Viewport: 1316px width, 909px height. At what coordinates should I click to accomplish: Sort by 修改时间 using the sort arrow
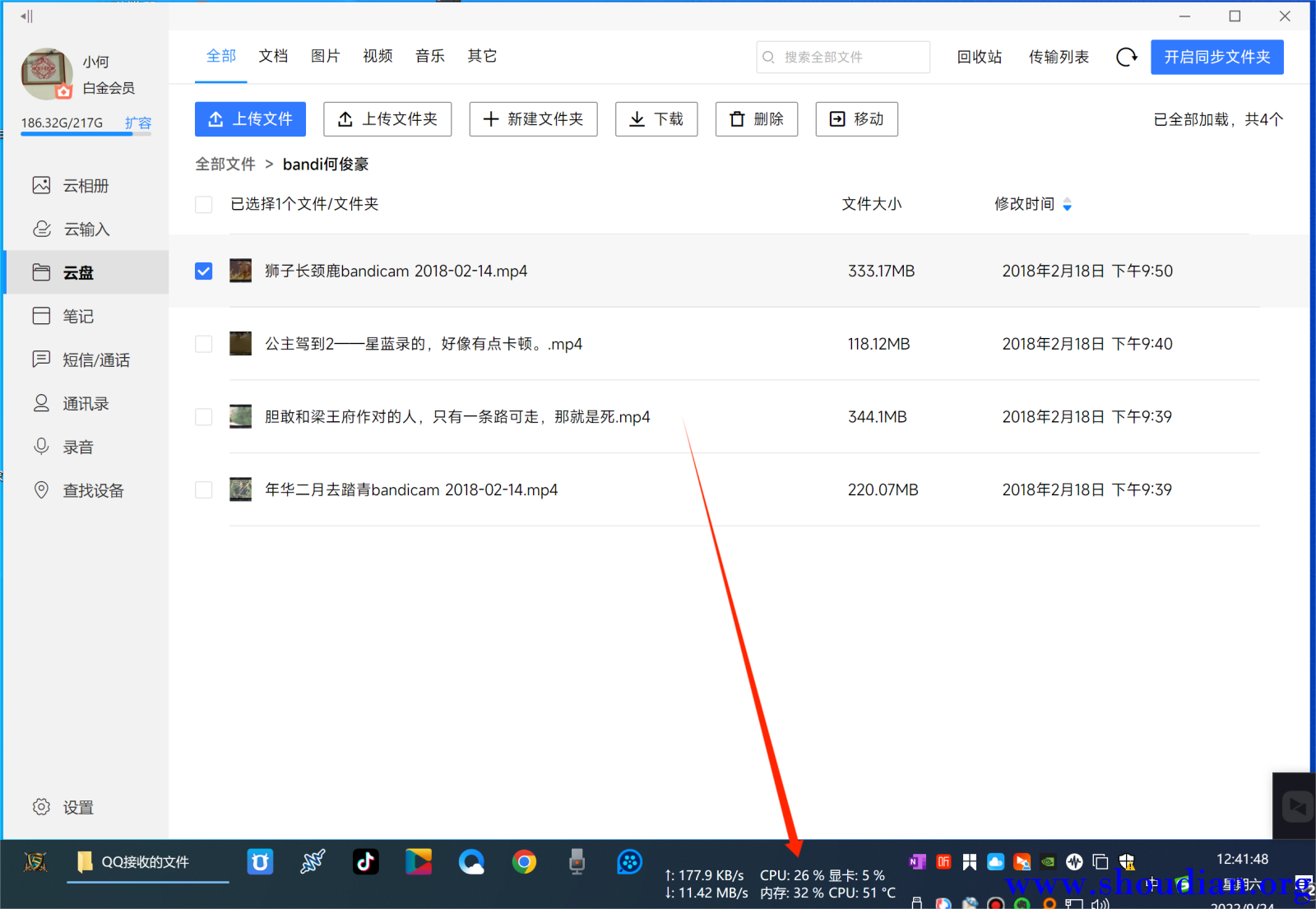(x=1067, y=204)
